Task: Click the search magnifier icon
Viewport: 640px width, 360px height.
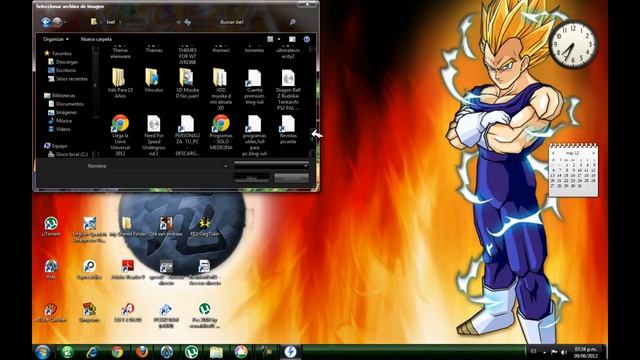Action: [x=292, y=22]
